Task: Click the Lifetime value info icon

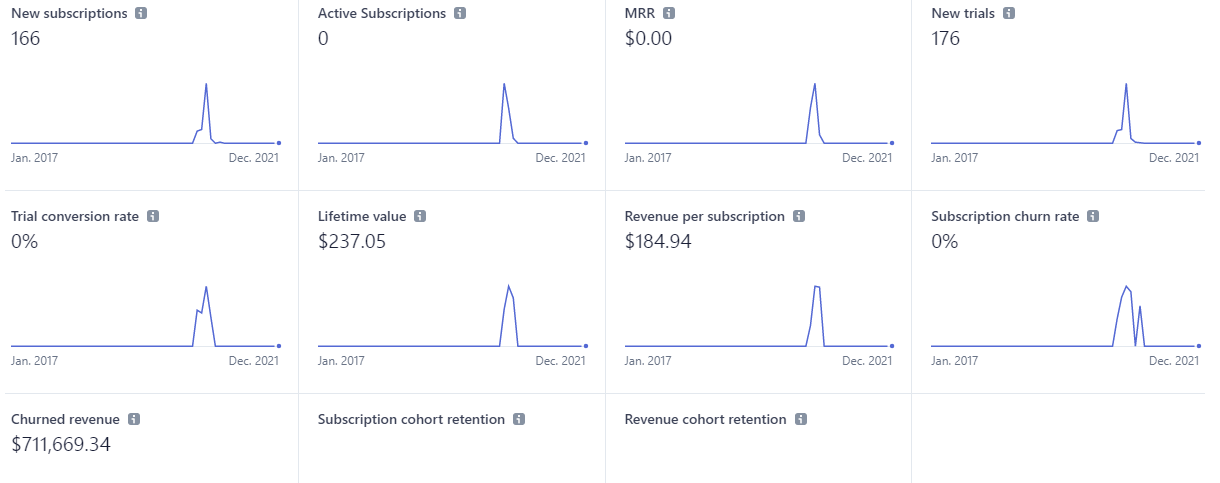Action: tap(420, 216)
